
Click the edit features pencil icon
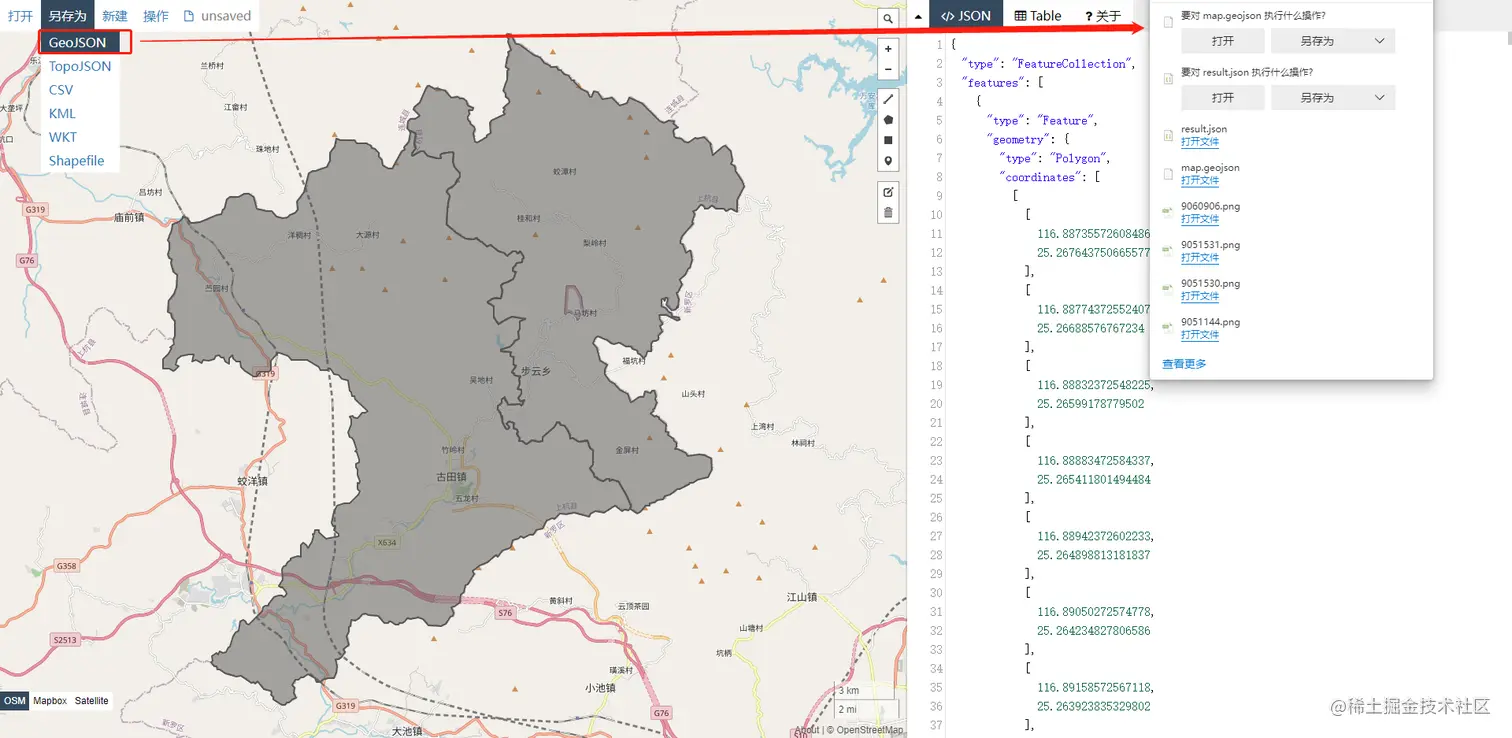pos(887,191)
